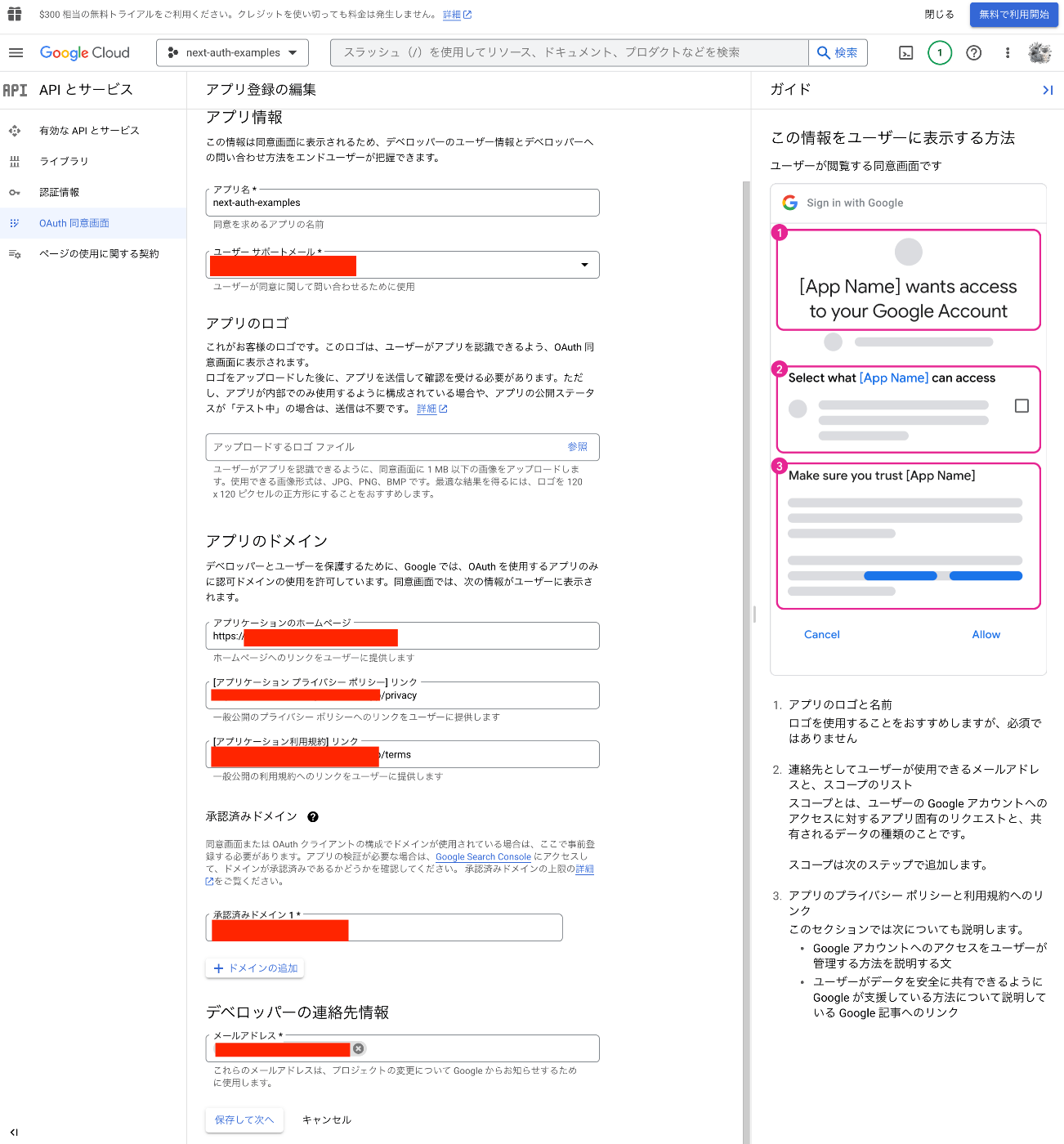The height and width of the screenshot is (1144, 1064).
Task: Collapse the guide panel with arrow icon
Action: click(1048, 90)
